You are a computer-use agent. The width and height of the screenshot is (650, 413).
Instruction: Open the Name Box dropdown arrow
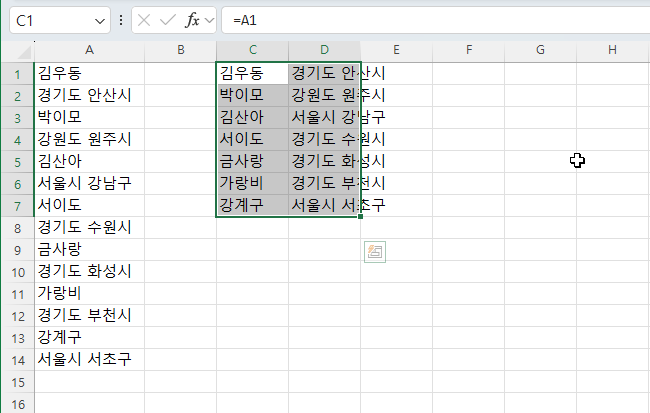point(99,21)
